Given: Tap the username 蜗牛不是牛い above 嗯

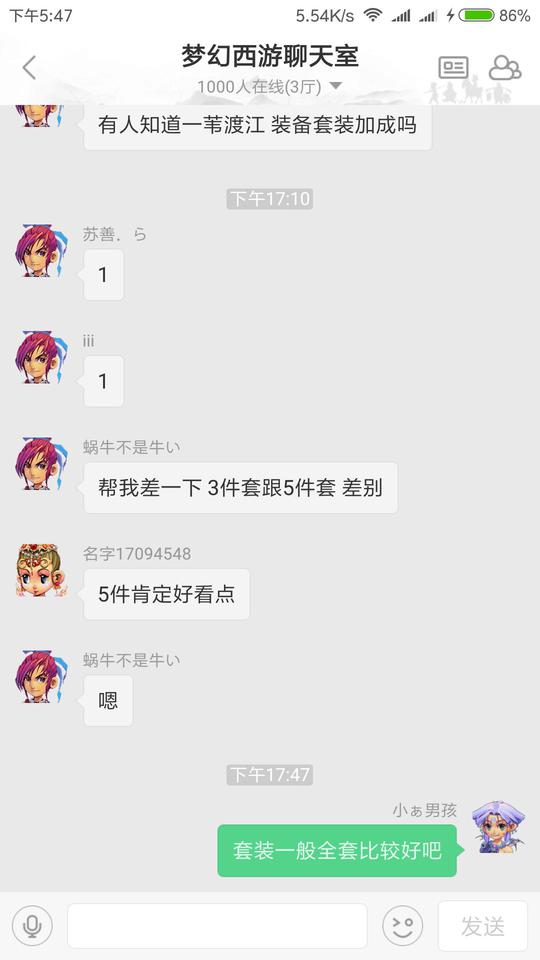Looking at the screenshot, I should pos(132,660).
